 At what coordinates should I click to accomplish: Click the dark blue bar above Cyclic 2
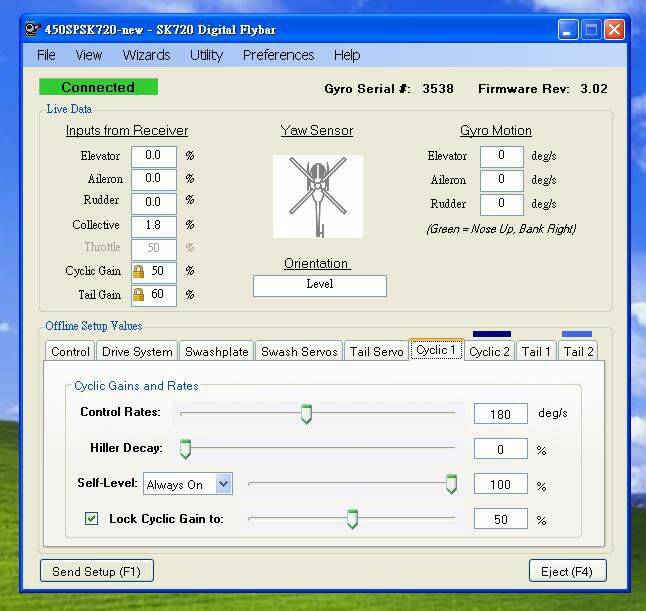492,334
